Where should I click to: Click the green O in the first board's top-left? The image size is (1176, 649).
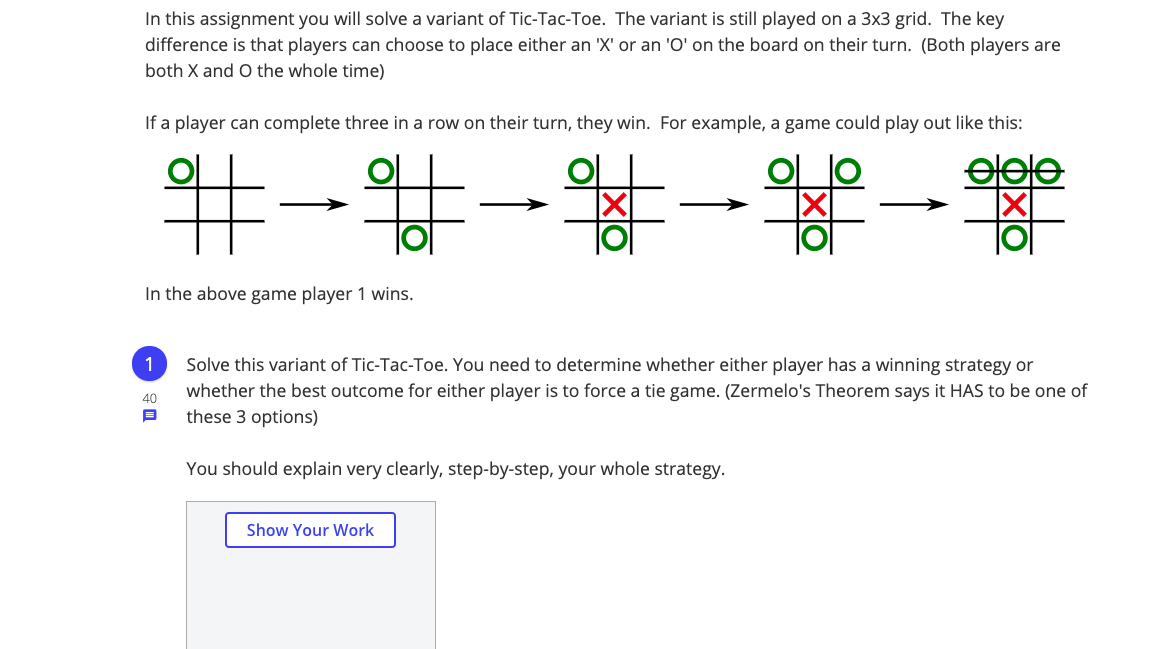point(181,171)
